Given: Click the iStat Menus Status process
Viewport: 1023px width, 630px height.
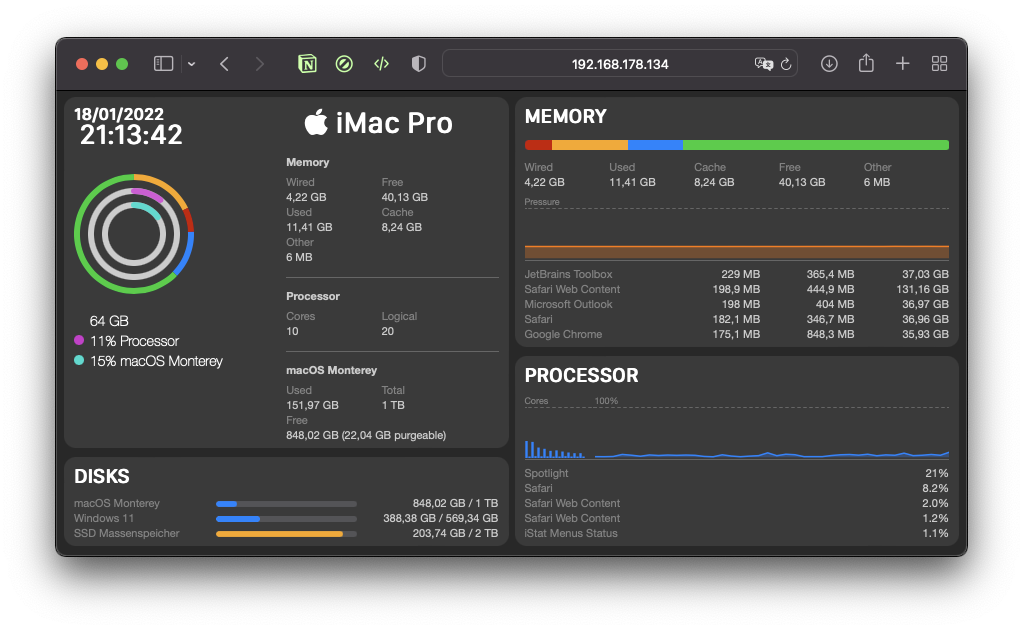Looking at the screenshot, I should point(737,533).
